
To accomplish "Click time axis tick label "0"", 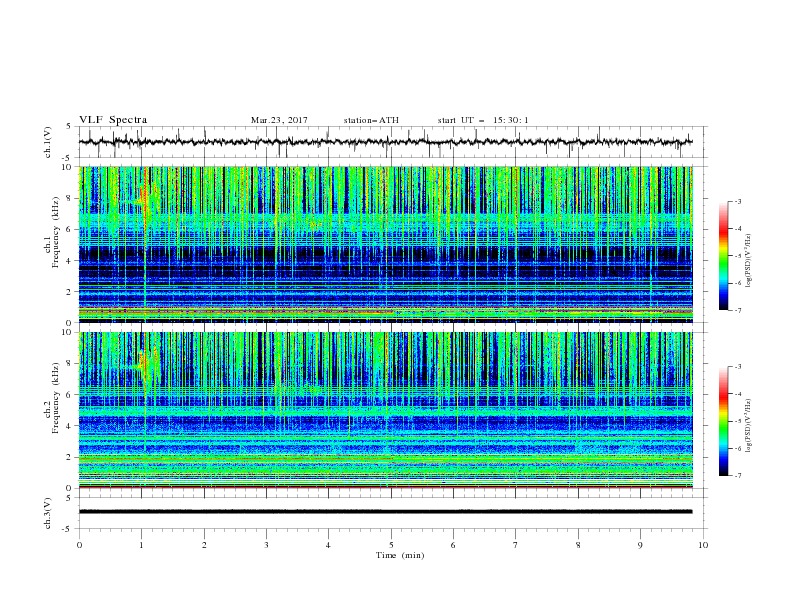I will [x=79, y=545].
